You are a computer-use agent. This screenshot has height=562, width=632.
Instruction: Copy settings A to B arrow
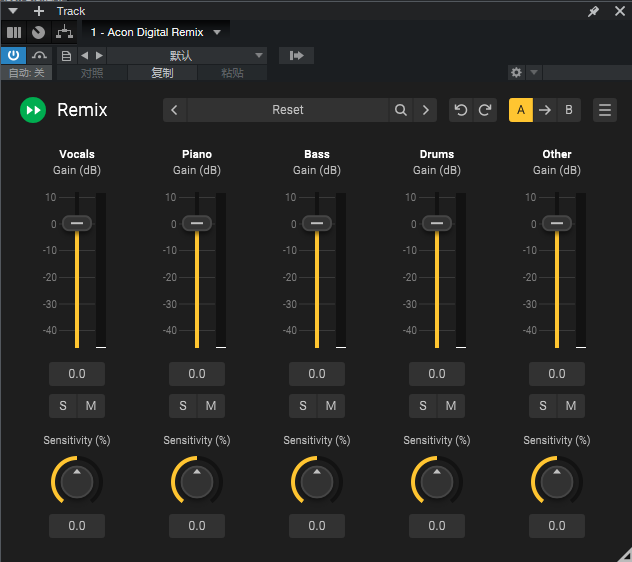coord(545,110)
